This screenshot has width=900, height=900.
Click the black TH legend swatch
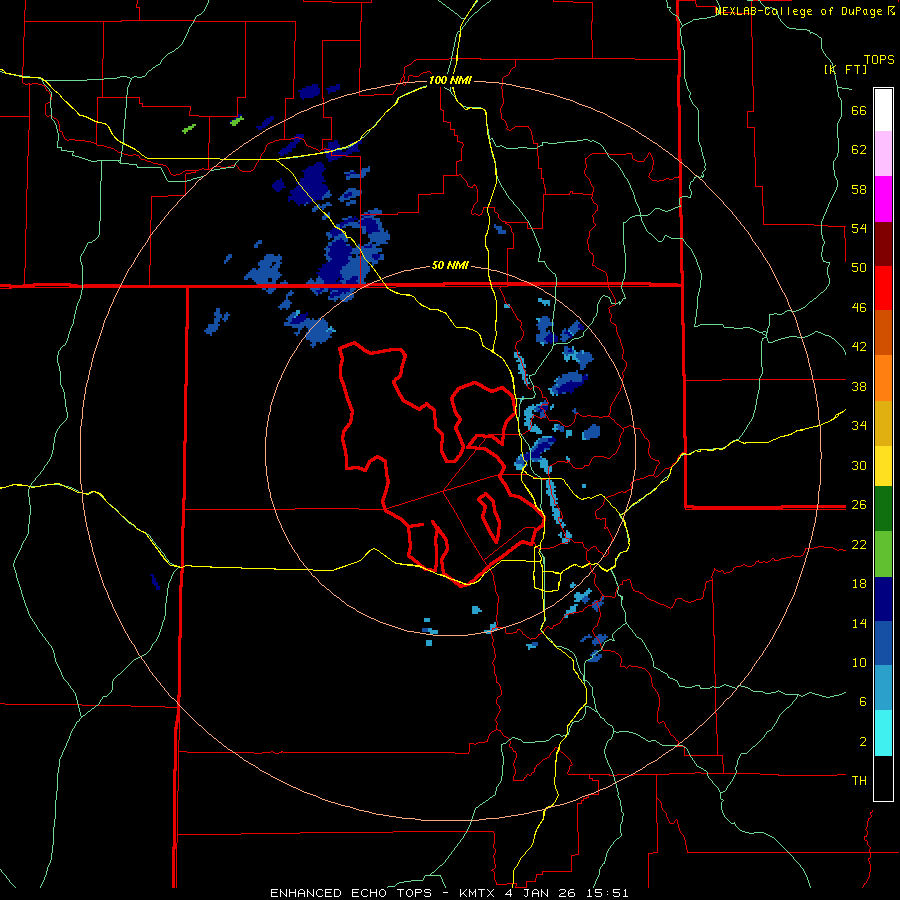[883, 778]
